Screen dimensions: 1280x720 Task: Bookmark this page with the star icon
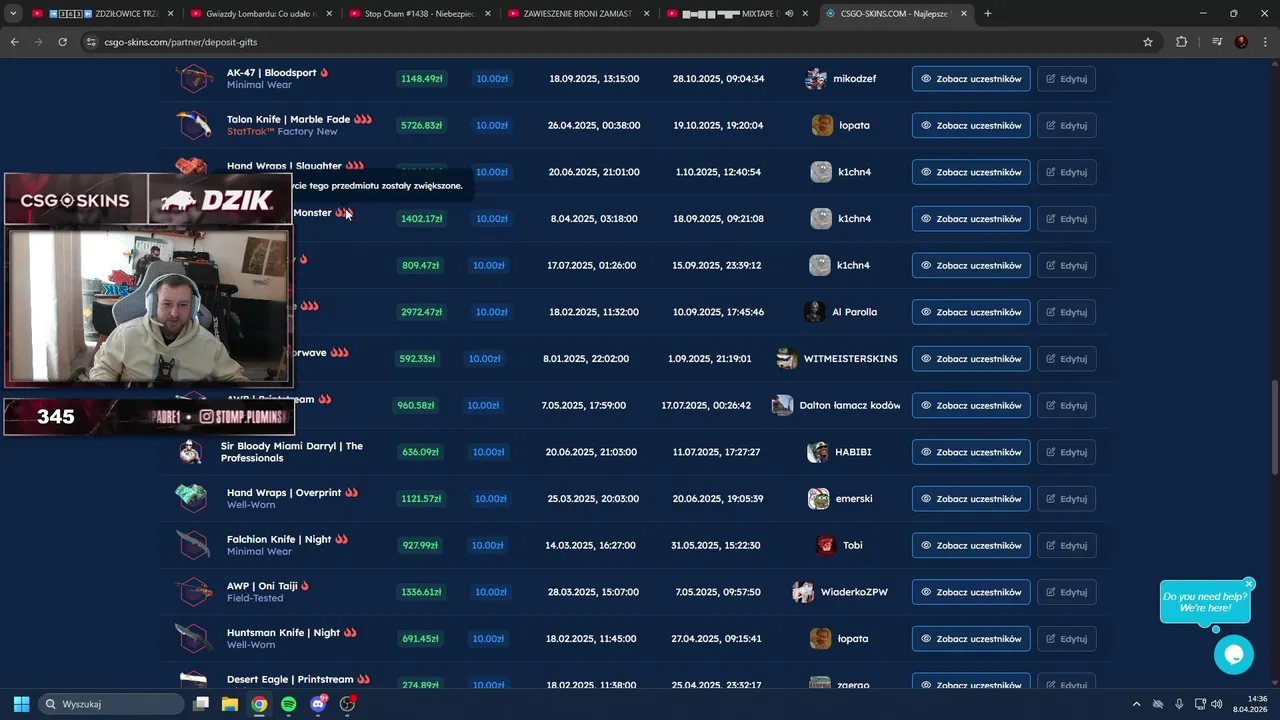point(1148,42)
